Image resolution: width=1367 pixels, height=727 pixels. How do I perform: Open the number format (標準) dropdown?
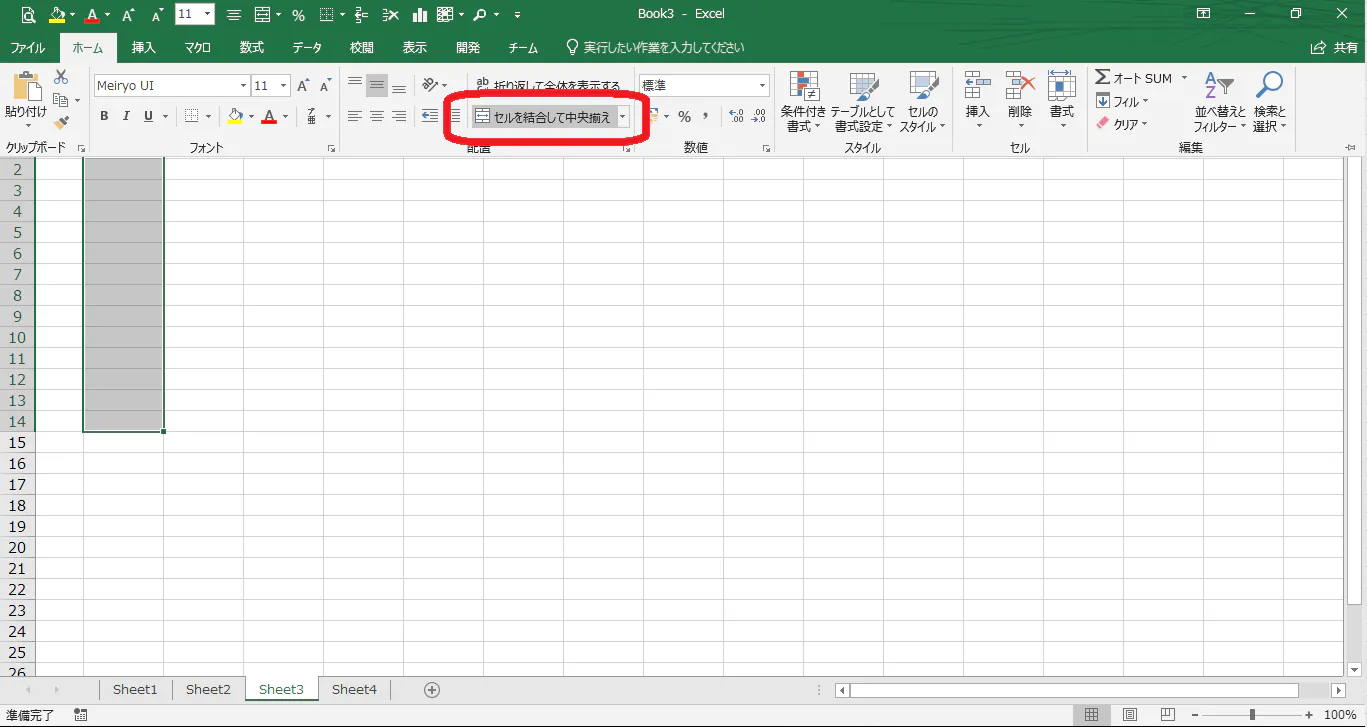(x=763, y=86)
